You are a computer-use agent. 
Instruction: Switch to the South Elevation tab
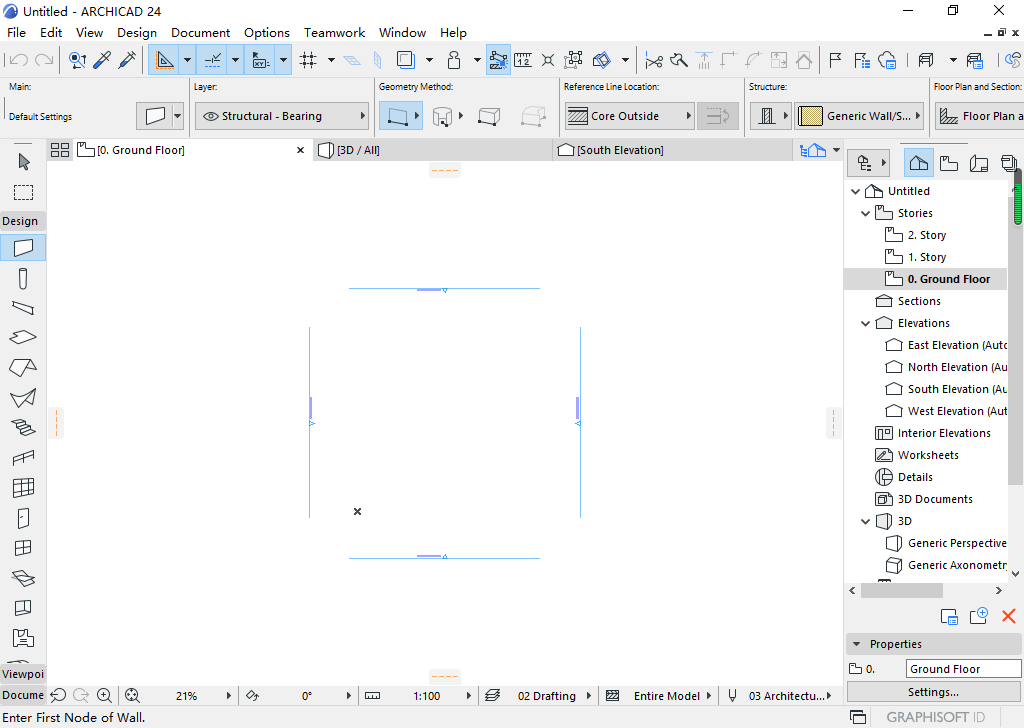pos(619,150)
